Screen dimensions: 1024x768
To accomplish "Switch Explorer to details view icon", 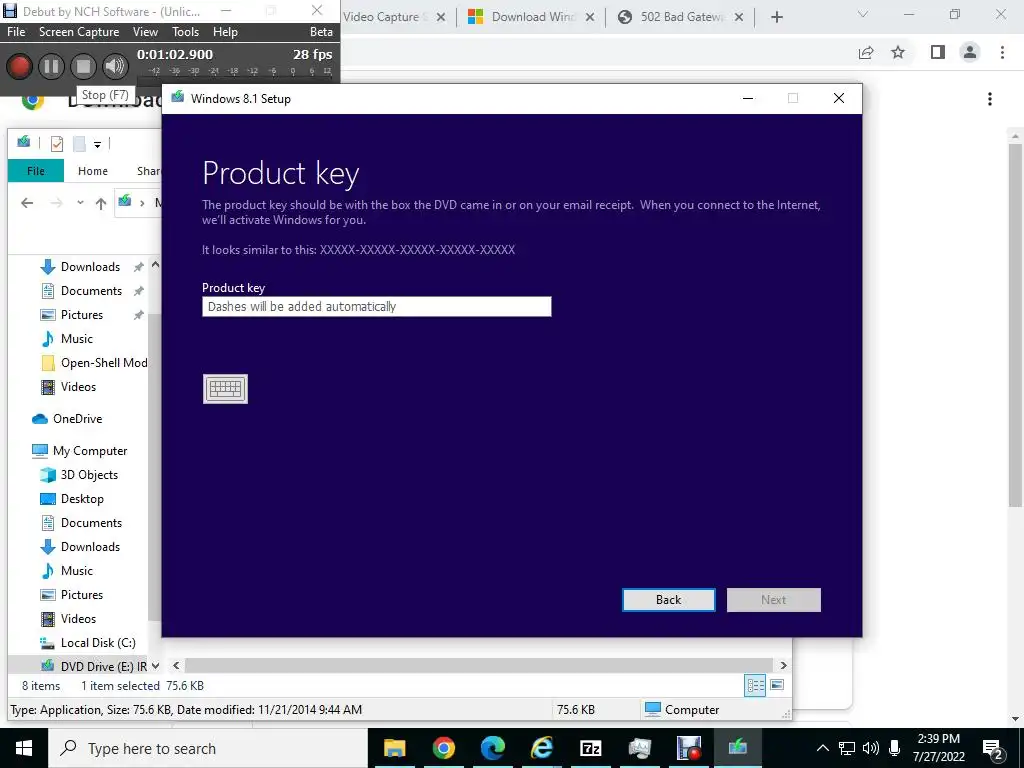I will point(755,685).
